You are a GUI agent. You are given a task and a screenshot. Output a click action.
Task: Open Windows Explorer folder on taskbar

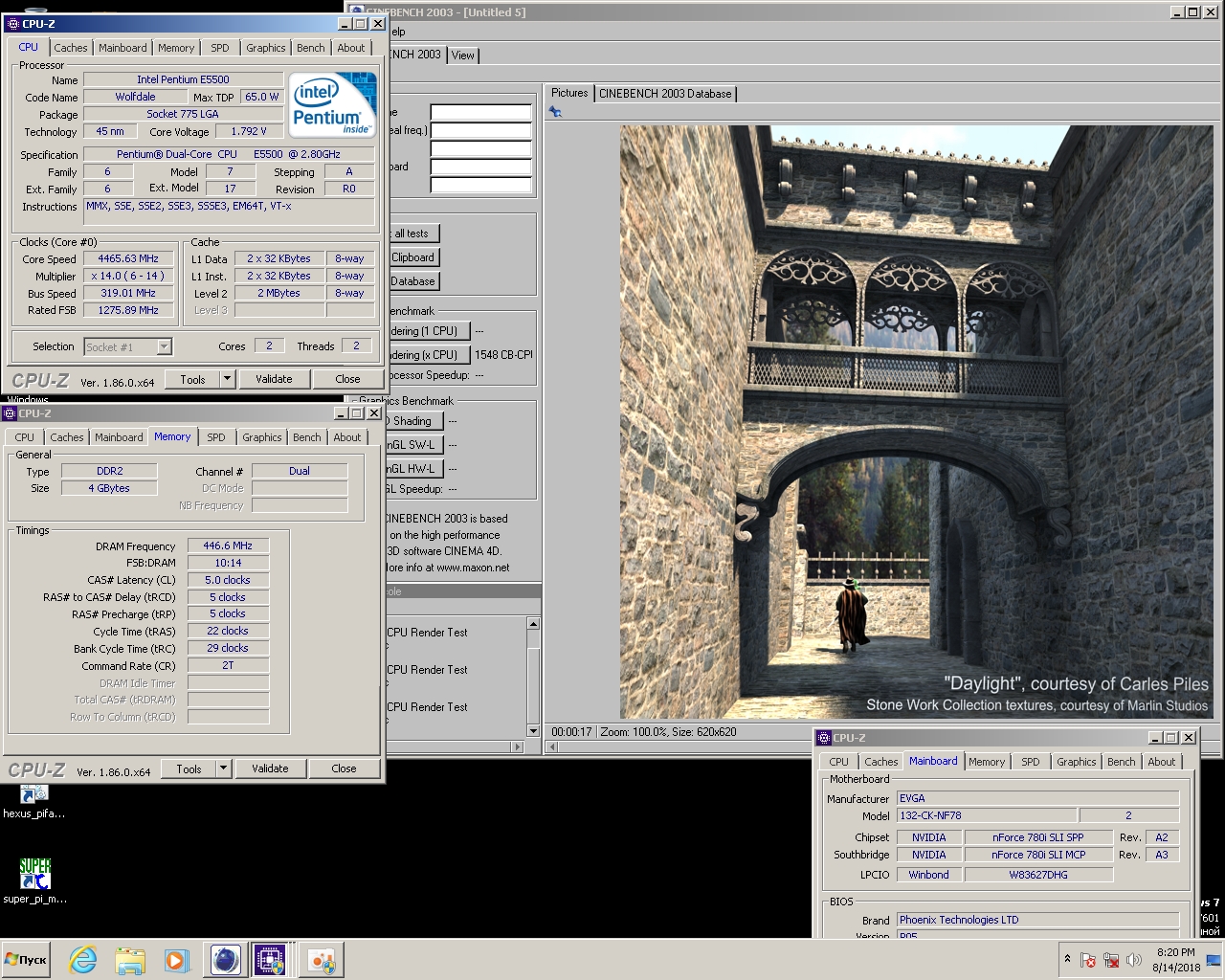pyautogui.click(x=130, y=960)
